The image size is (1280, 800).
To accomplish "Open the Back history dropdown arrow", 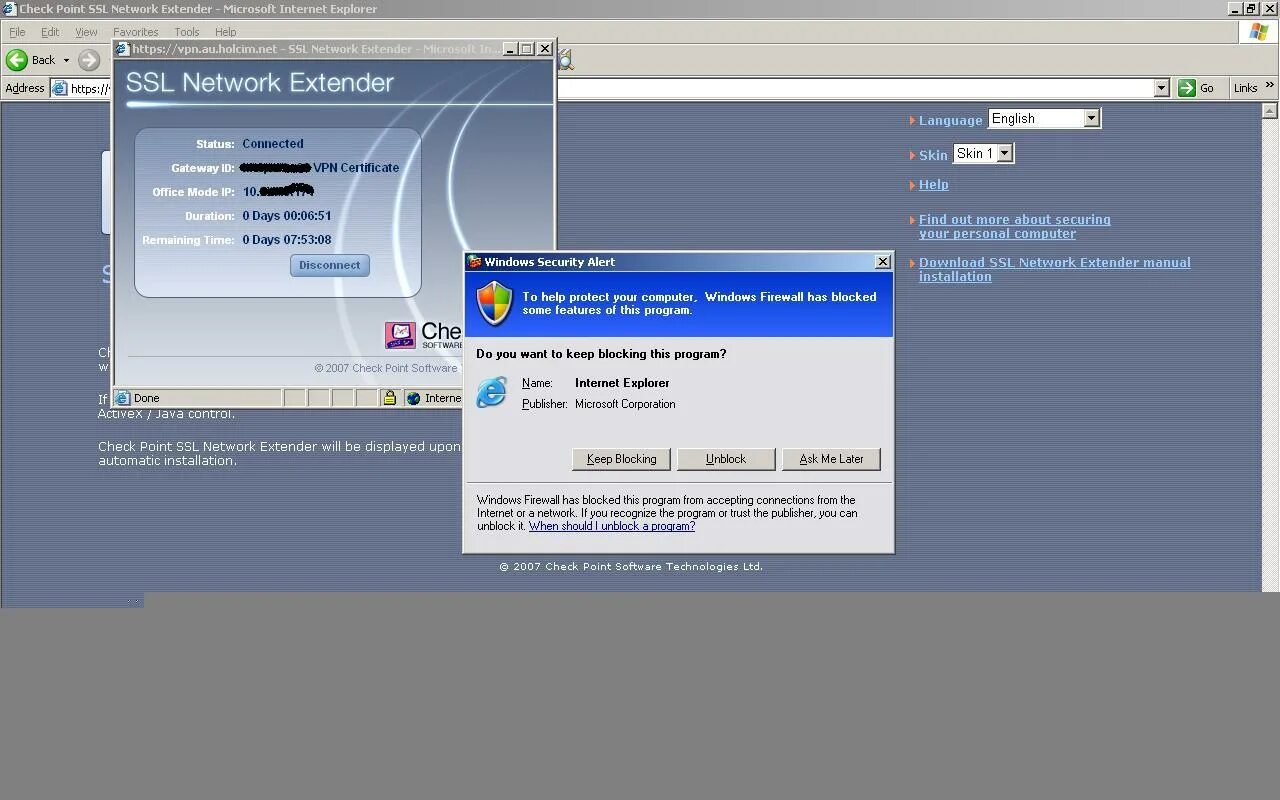I will [66, 60].
